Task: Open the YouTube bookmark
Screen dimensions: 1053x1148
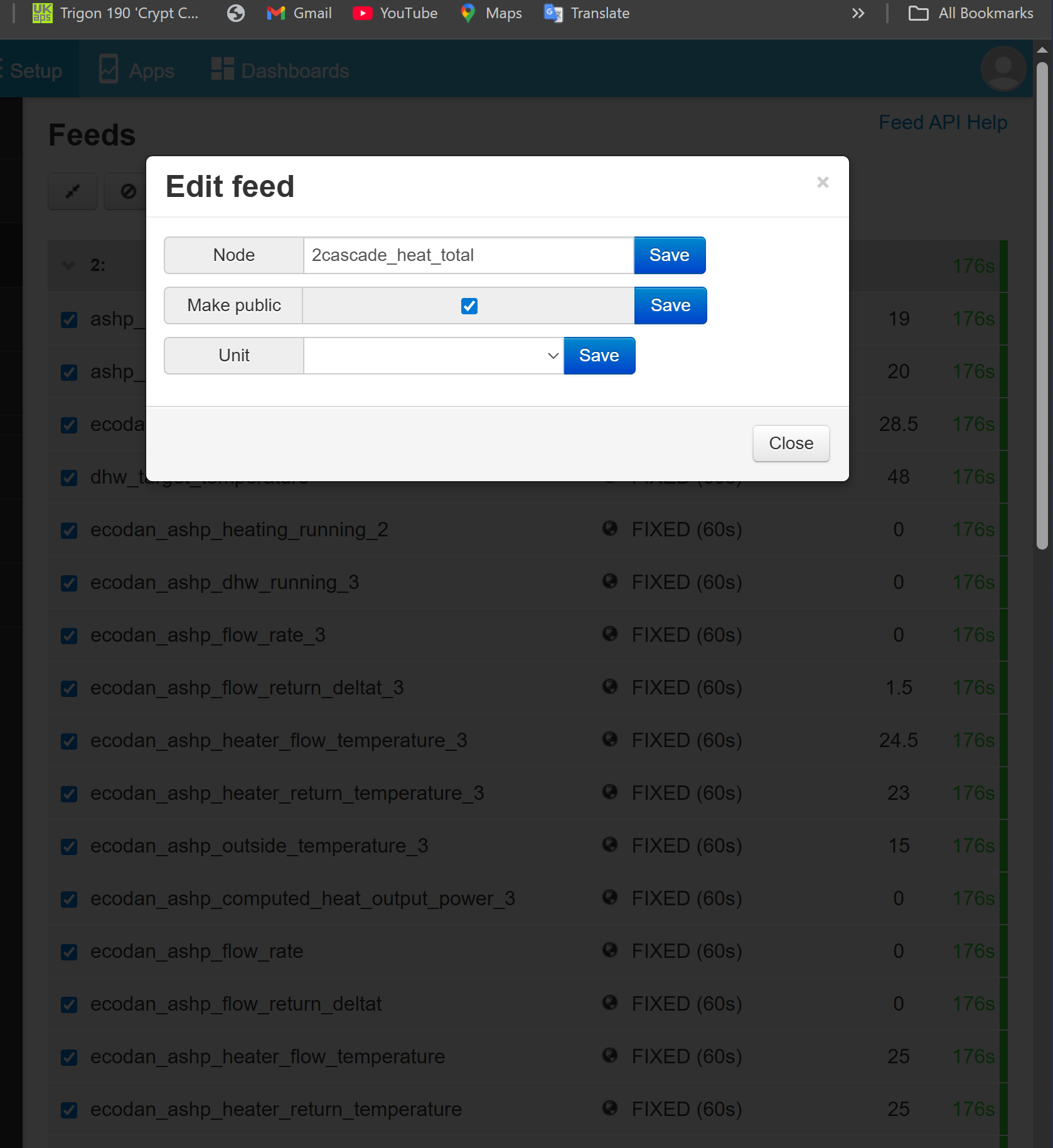Action: [x=395, y=13]
